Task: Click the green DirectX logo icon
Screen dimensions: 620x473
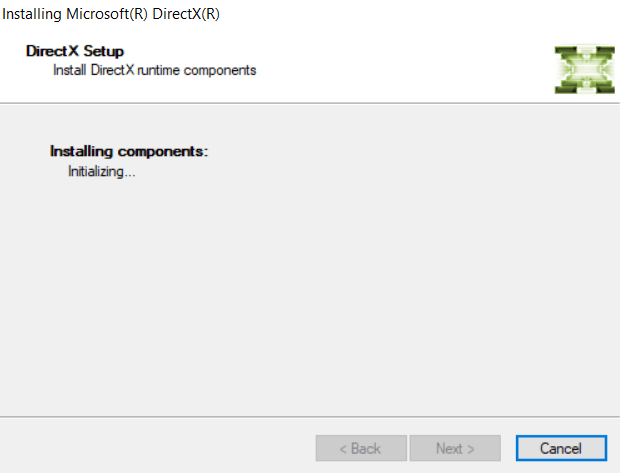Action: [585, 70]
